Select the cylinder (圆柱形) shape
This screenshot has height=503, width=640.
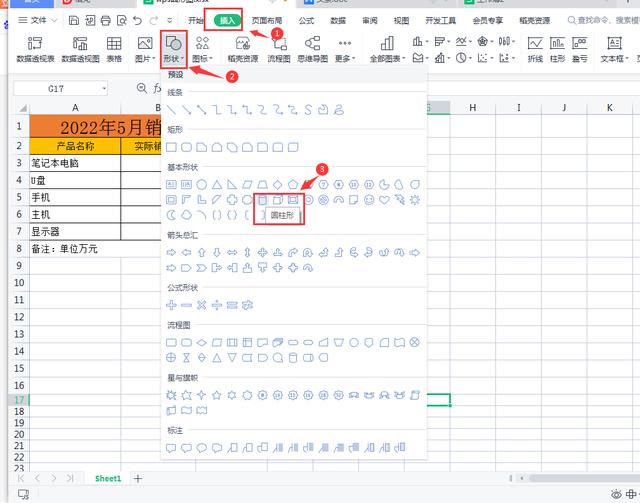click(262, 200)
